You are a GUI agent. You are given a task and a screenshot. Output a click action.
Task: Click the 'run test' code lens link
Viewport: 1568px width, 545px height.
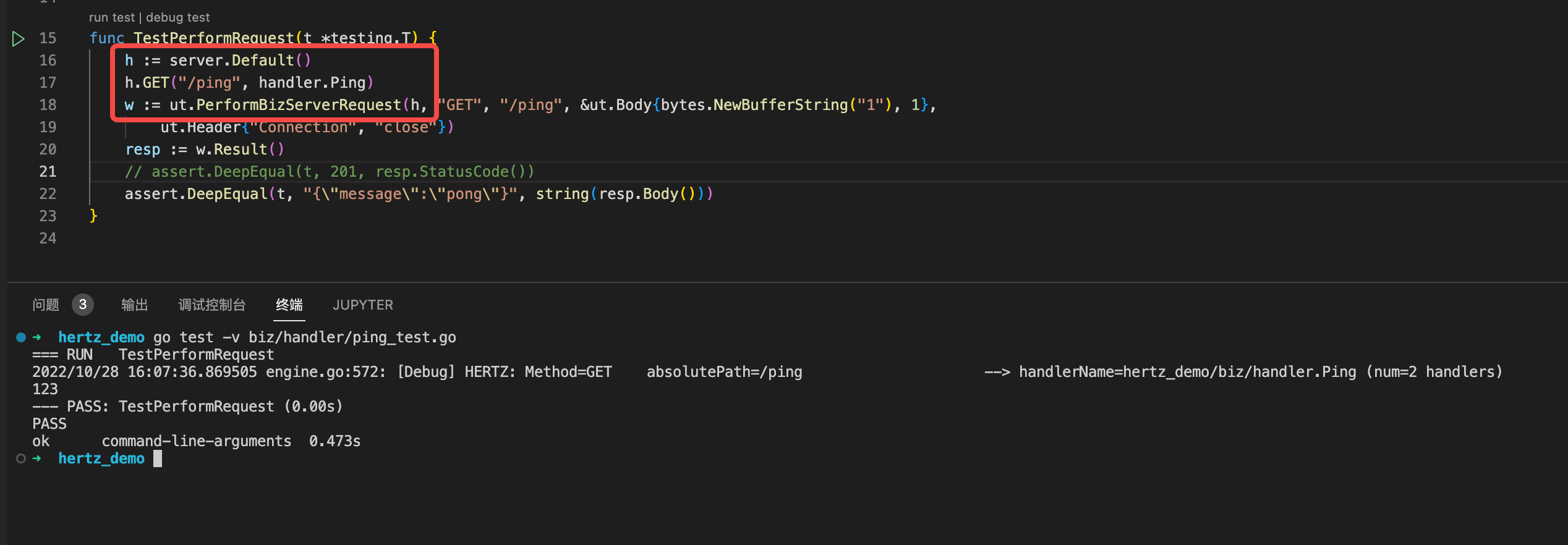[x=112, y=17]
